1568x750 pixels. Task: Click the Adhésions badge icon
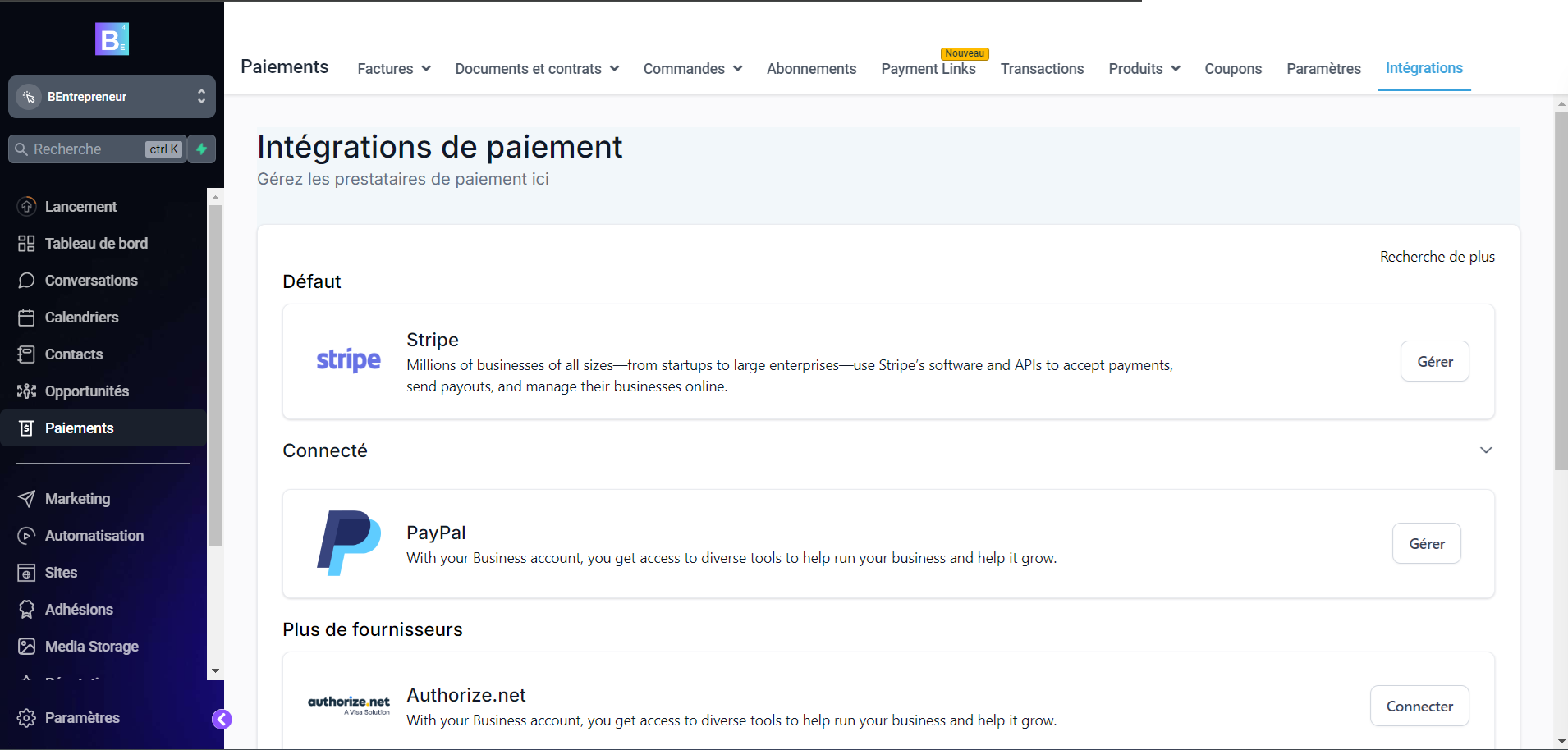click(26, 610)
